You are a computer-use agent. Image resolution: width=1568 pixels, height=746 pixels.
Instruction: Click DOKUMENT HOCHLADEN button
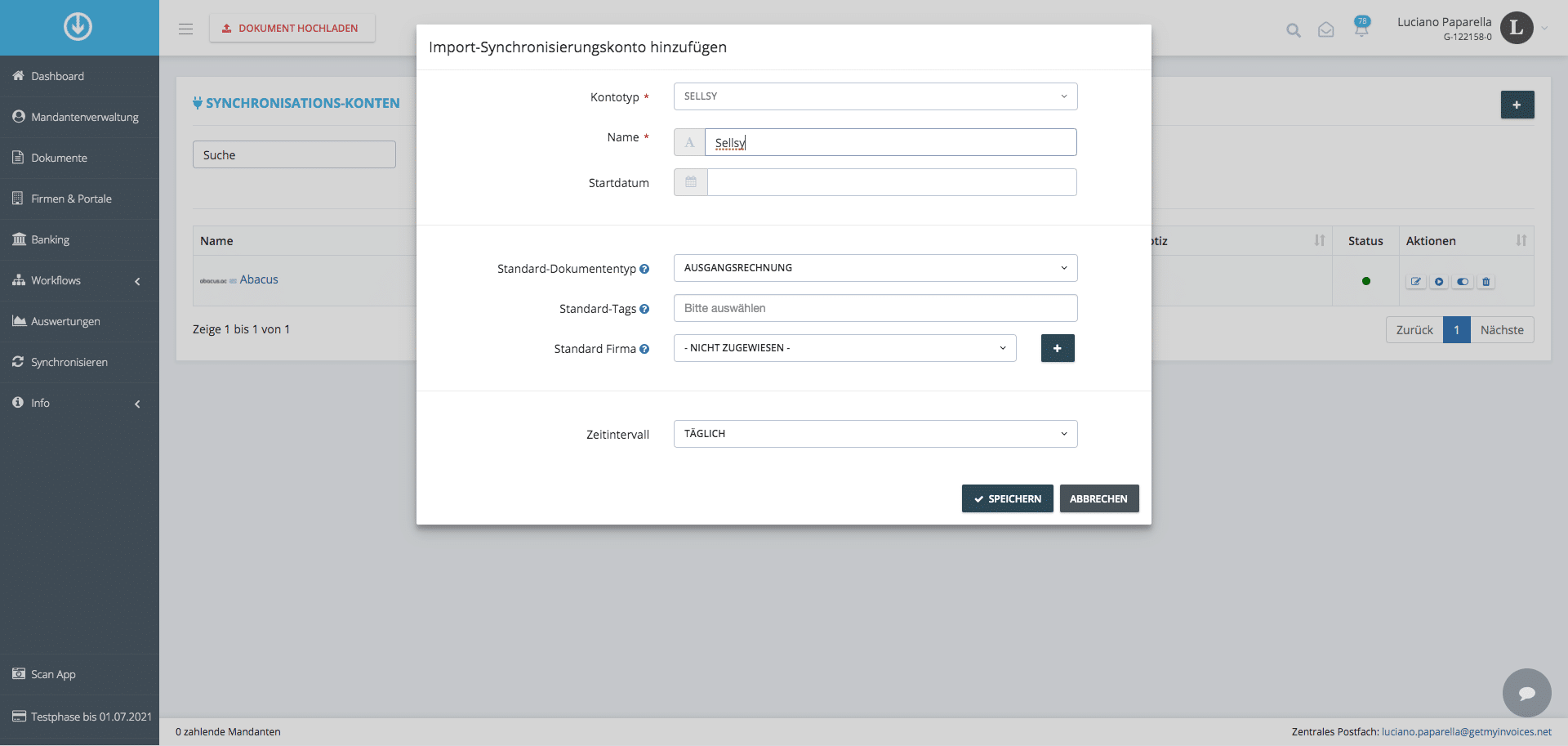(292, 28)
